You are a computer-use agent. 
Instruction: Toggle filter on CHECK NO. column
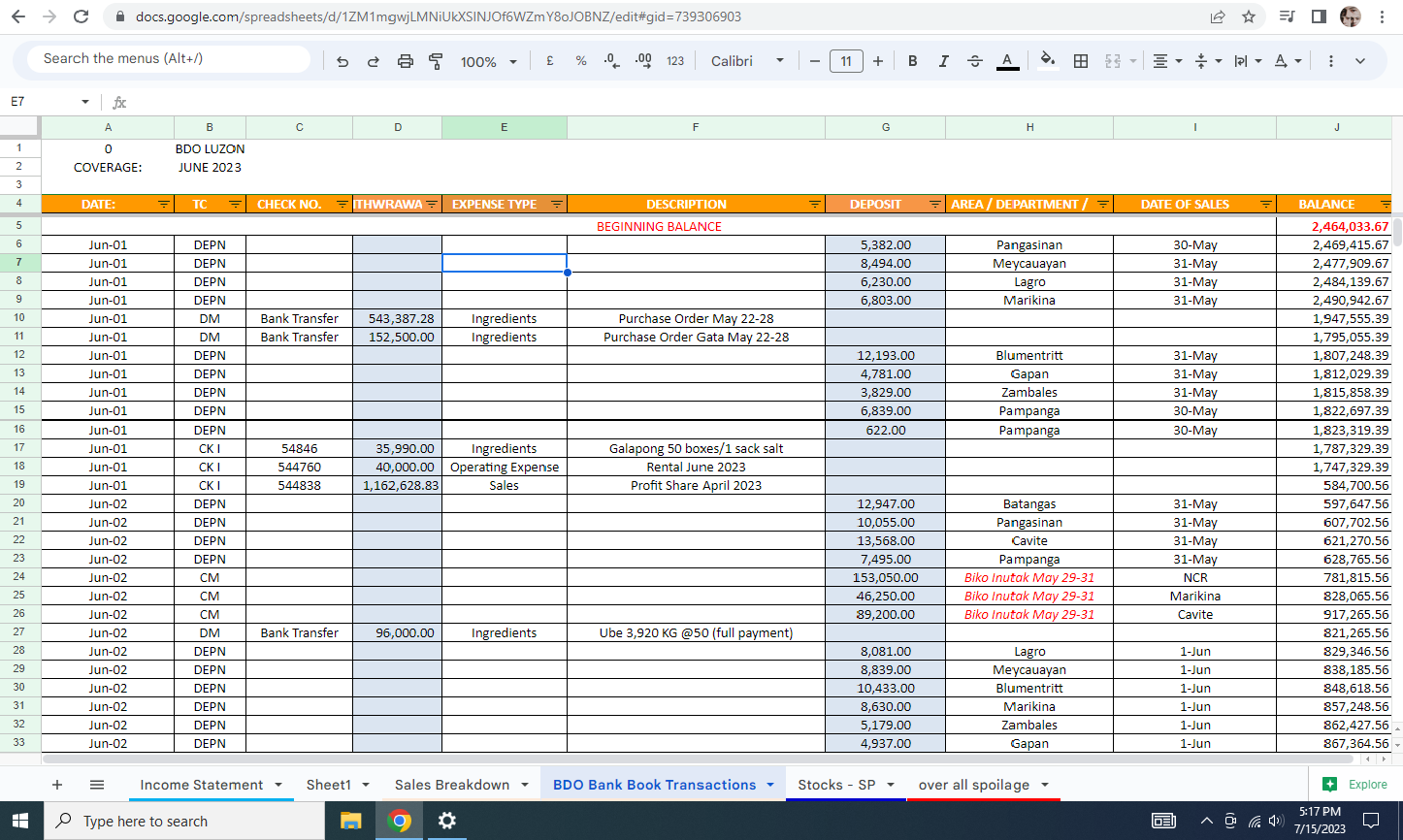pos(343,204)
